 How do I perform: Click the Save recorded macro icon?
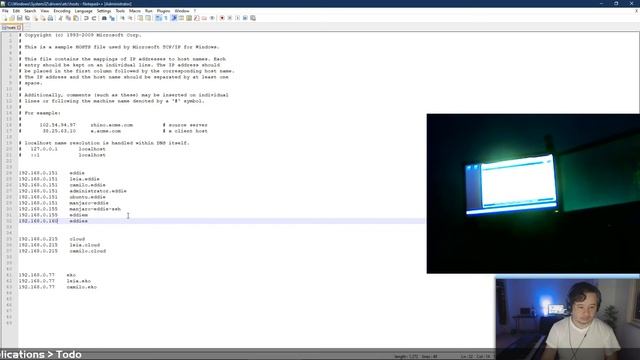pyautogui.click(x=253, y=18)
